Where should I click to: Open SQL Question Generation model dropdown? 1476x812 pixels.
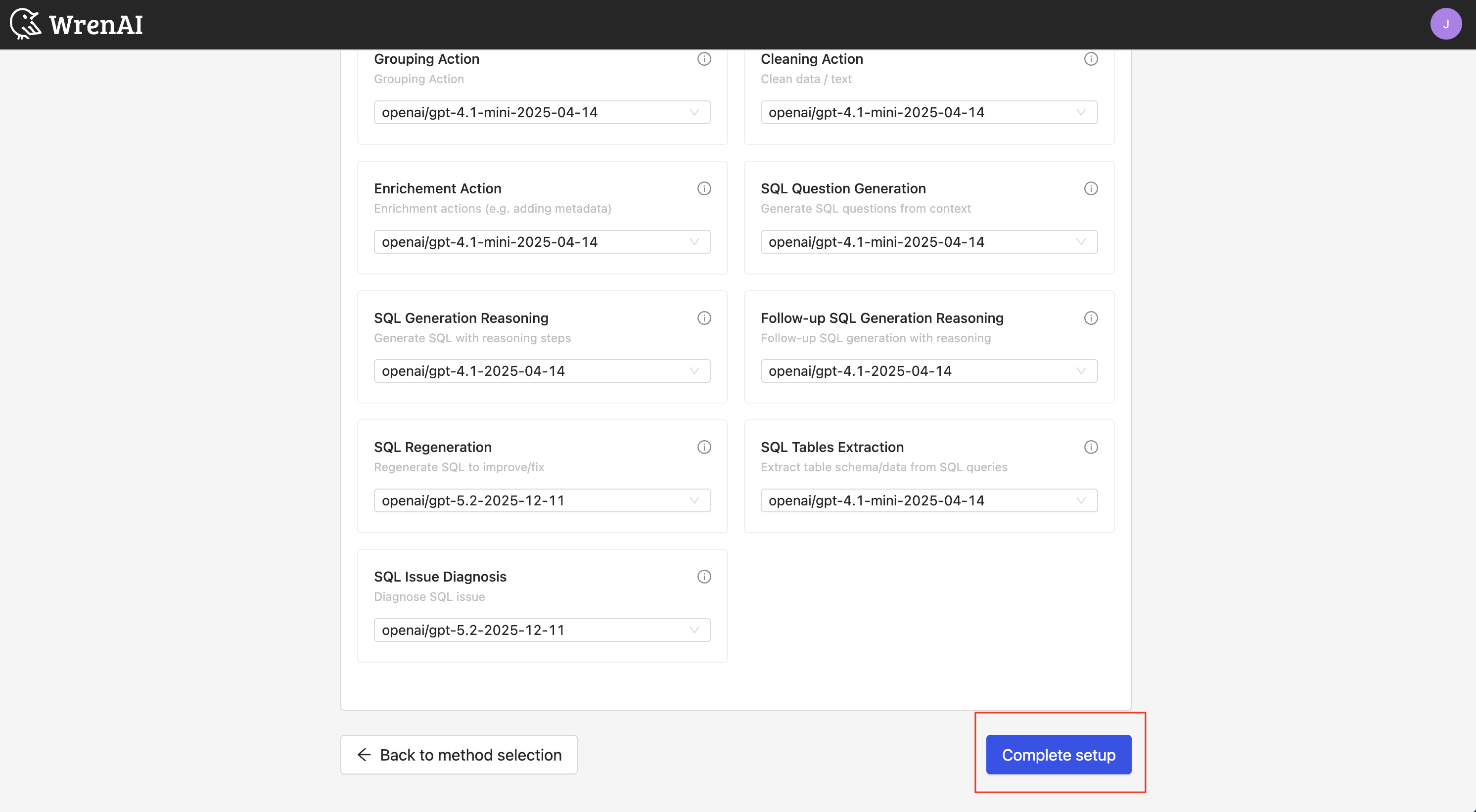tap(928, 242)
